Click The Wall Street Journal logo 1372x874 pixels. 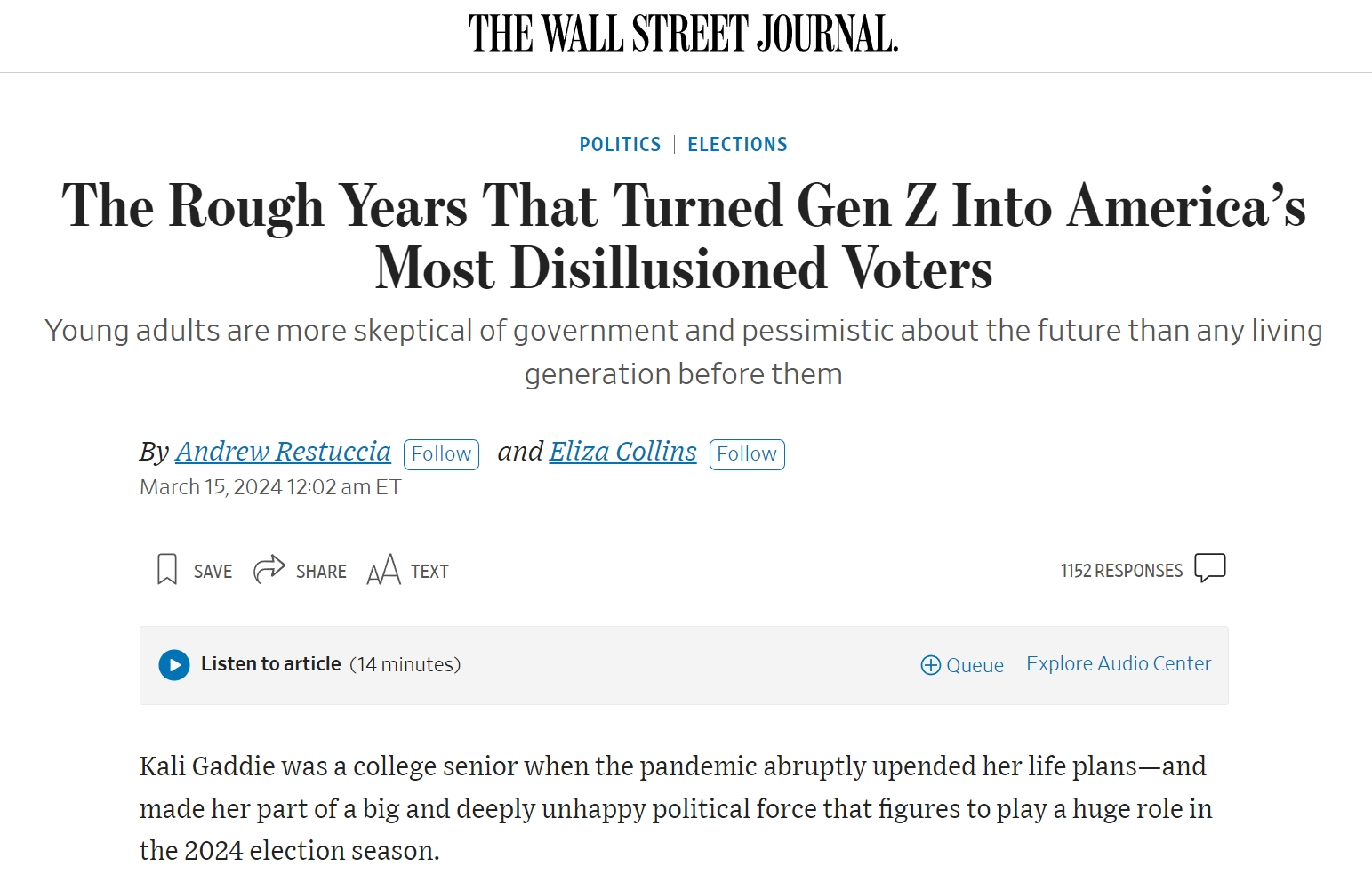684,34
